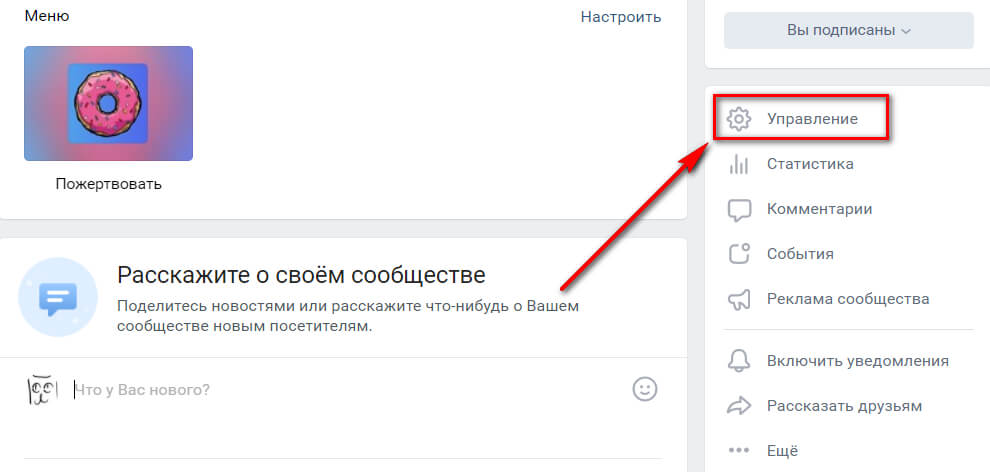Click the bell icon for notifications
Viewport: 990px width, 472px height.
739,361
